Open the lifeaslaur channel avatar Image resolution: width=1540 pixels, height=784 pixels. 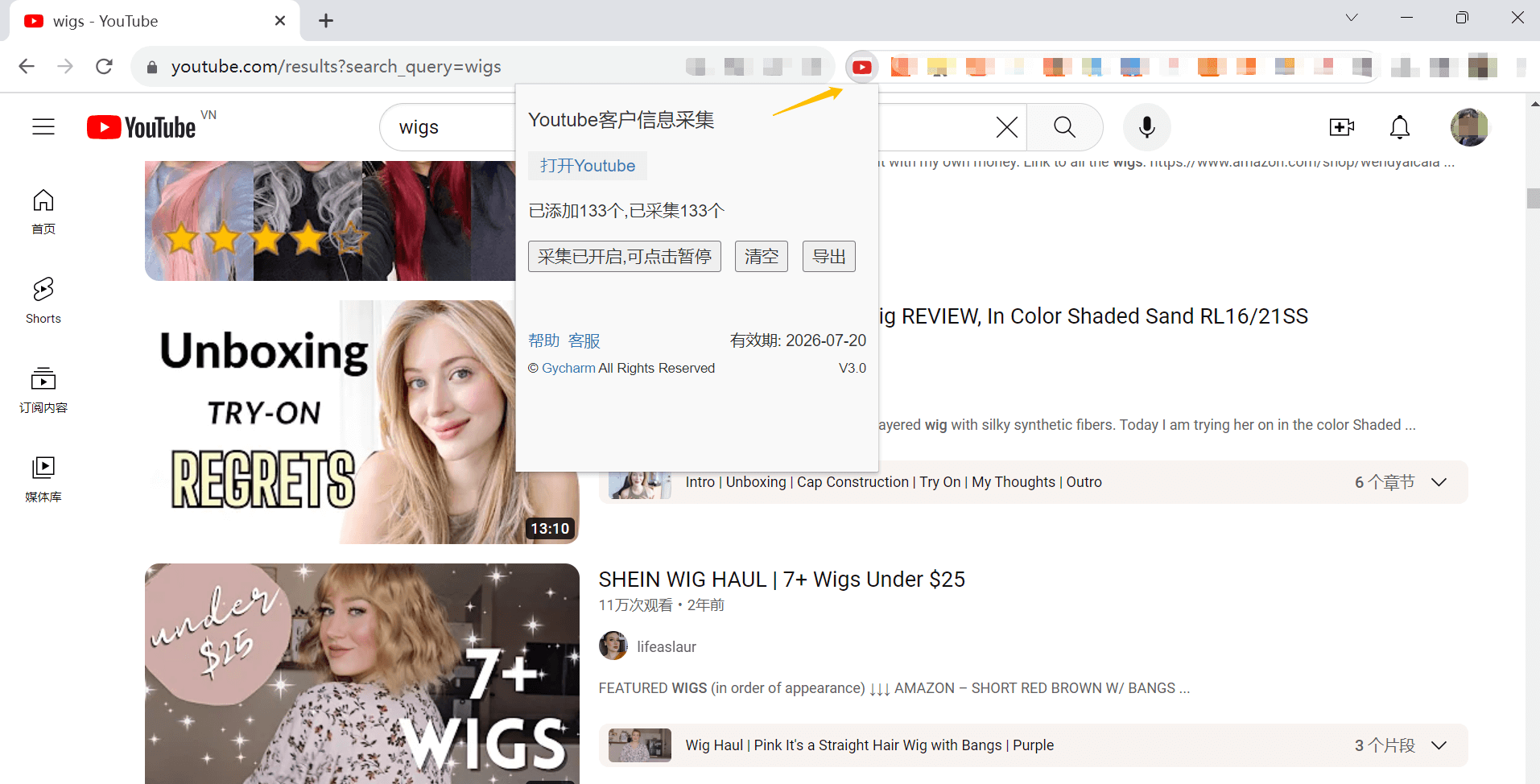pyautogui.click(x=613, y=646)
